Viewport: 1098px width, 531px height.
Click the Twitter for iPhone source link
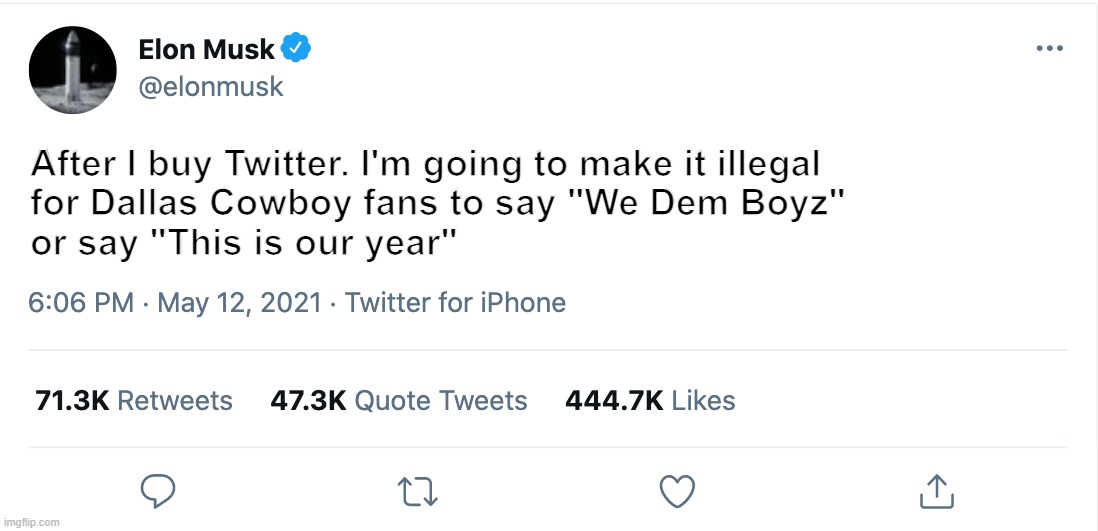pyautogui.click(x=455, y=303)
